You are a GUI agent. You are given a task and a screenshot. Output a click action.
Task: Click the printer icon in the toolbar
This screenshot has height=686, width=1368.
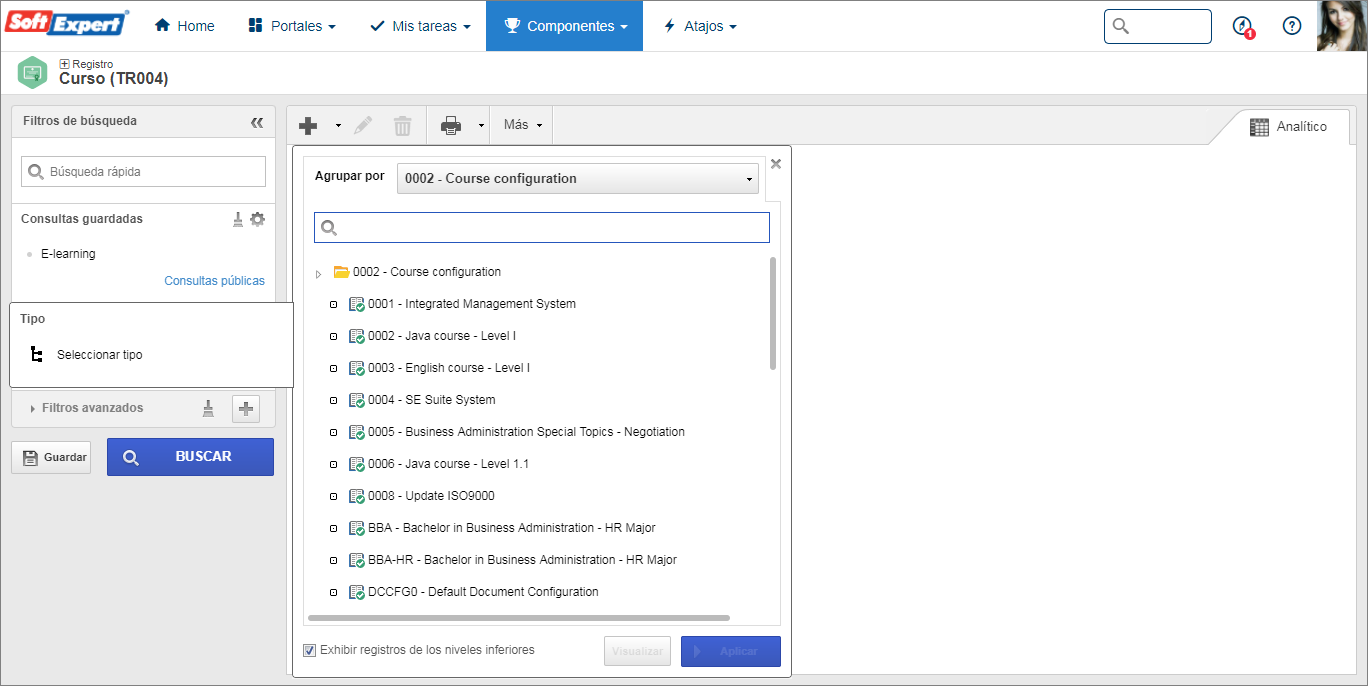(451, 125)
